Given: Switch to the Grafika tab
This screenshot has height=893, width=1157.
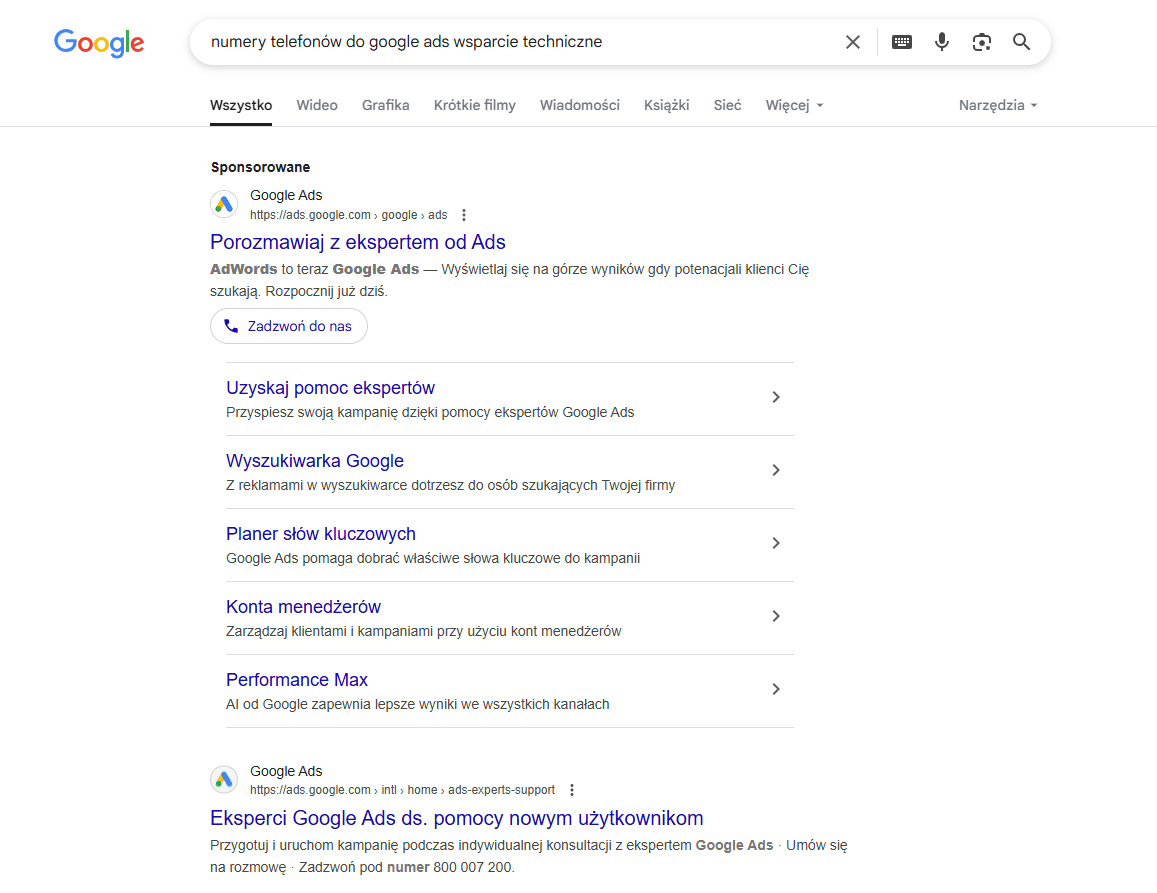Looking at the screenshot, I should (x=385, y=105).
